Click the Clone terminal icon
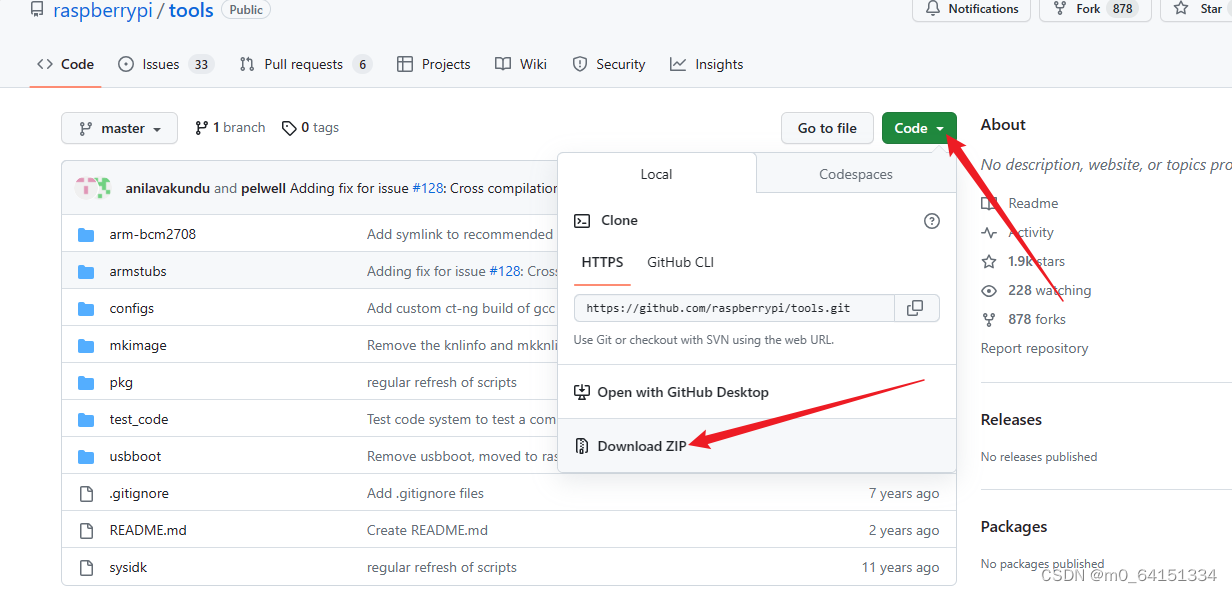 tap(582, 221)
